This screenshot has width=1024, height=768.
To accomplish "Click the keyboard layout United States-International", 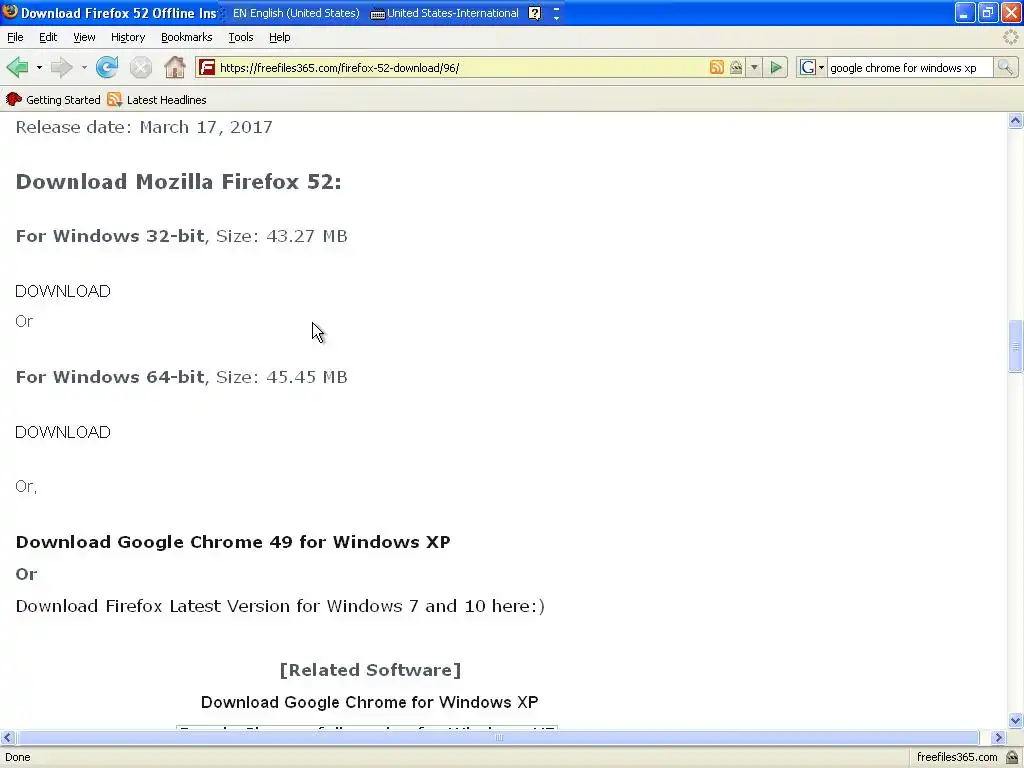I will [x=444, y=13].
